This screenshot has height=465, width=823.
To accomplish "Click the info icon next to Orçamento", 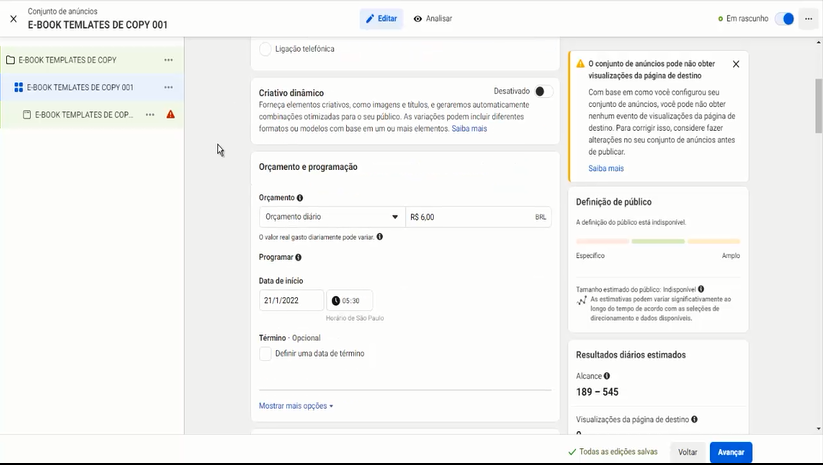I will (300, 198).
